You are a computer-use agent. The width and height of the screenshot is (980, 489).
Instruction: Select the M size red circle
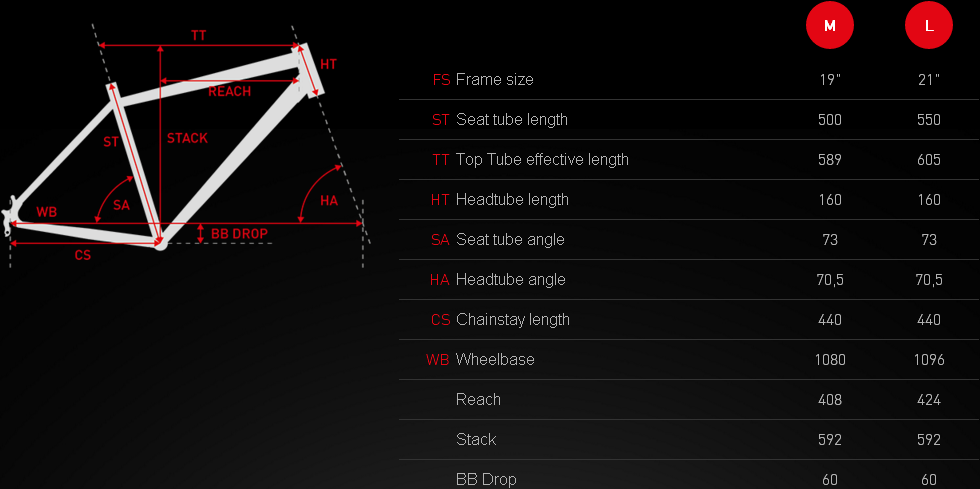[x=830, y=26]
